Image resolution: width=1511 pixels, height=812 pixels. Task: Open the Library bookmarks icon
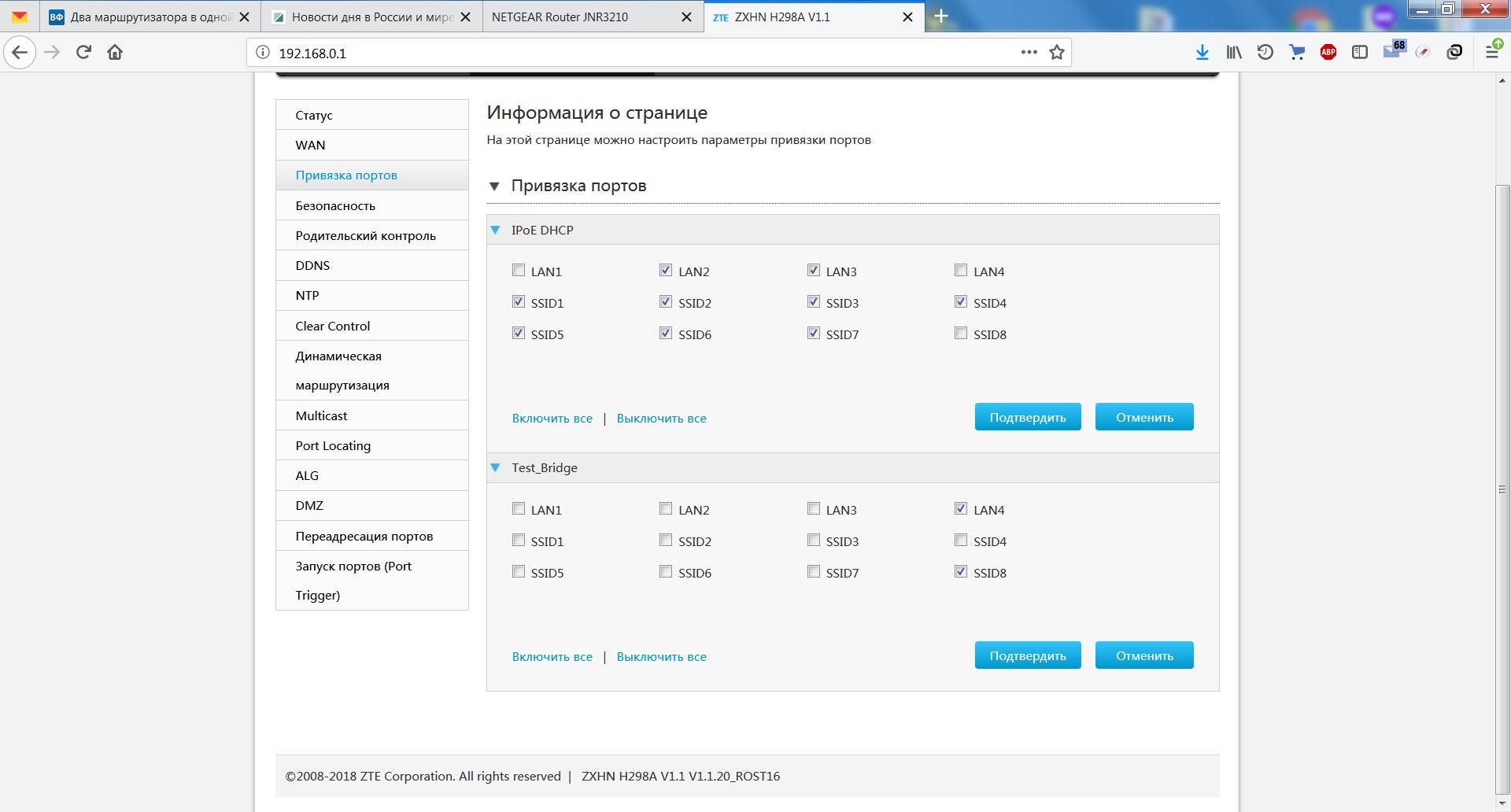point(1233,53)
